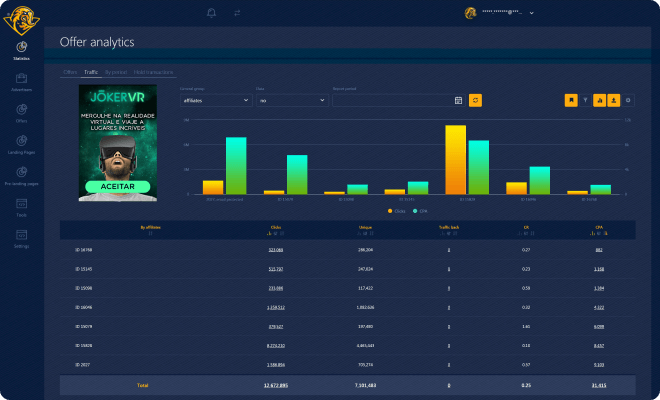Screen dimensions: 660x400
Task: Expand the General group affiliates dropdown
Action: point(215,100)
